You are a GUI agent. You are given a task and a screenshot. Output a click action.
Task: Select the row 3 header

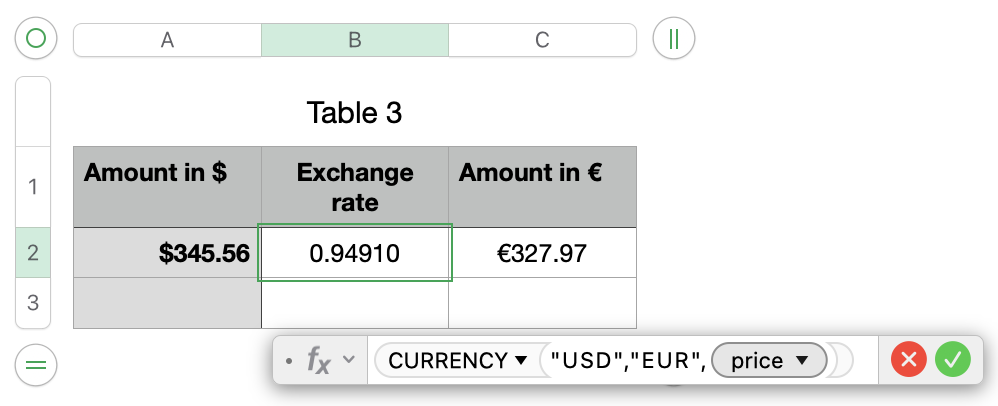tap(33, 302)
